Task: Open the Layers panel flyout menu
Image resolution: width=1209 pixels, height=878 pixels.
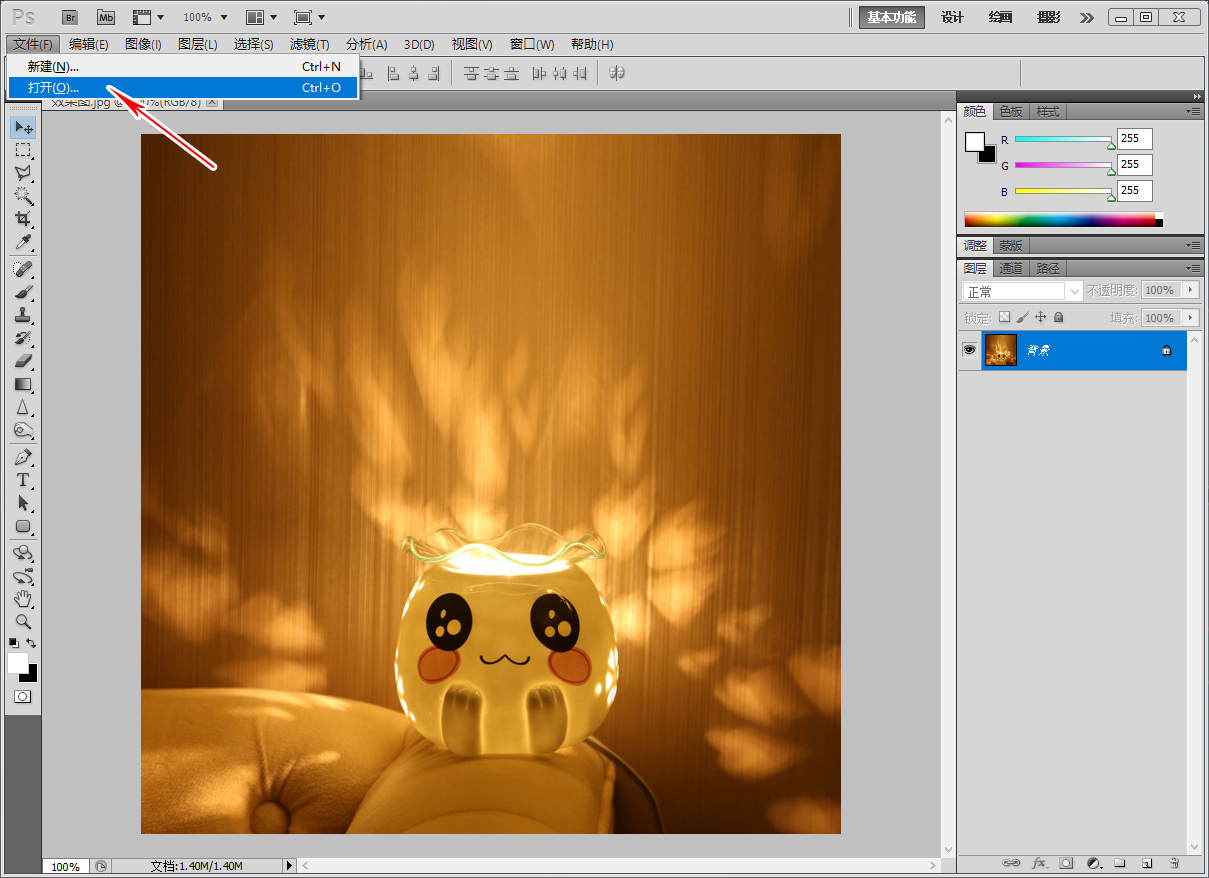Action: point(1193,268)
